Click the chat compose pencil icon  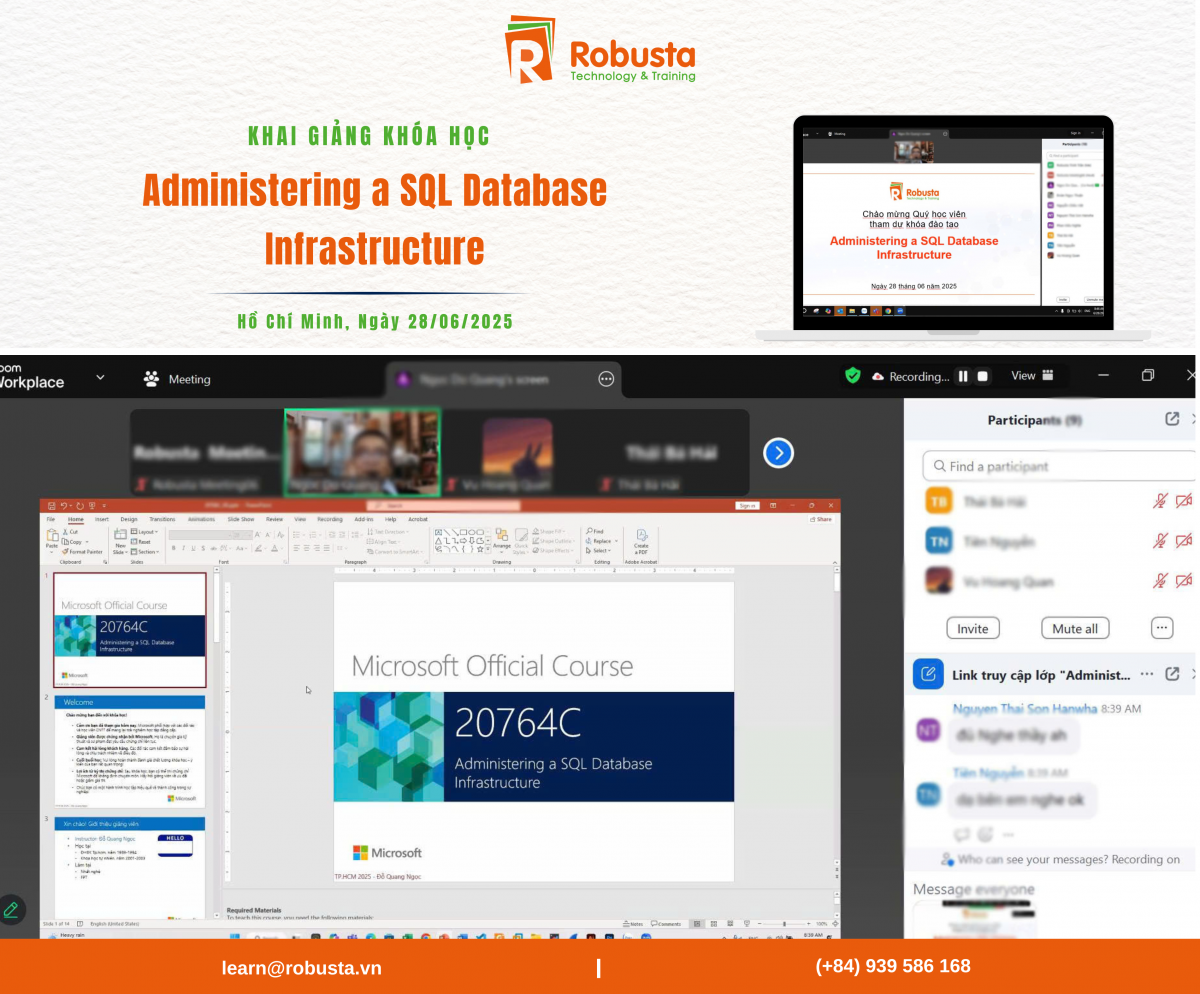(x=927, y=674)
